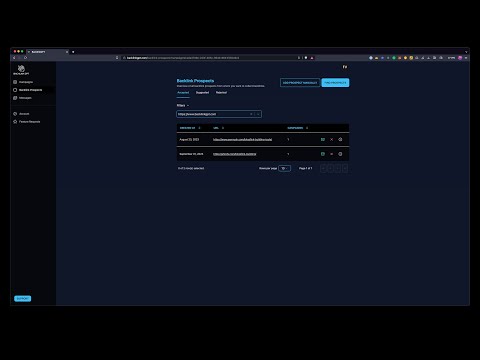Click the browser back button
480x360 pixels.
[14, 58]
